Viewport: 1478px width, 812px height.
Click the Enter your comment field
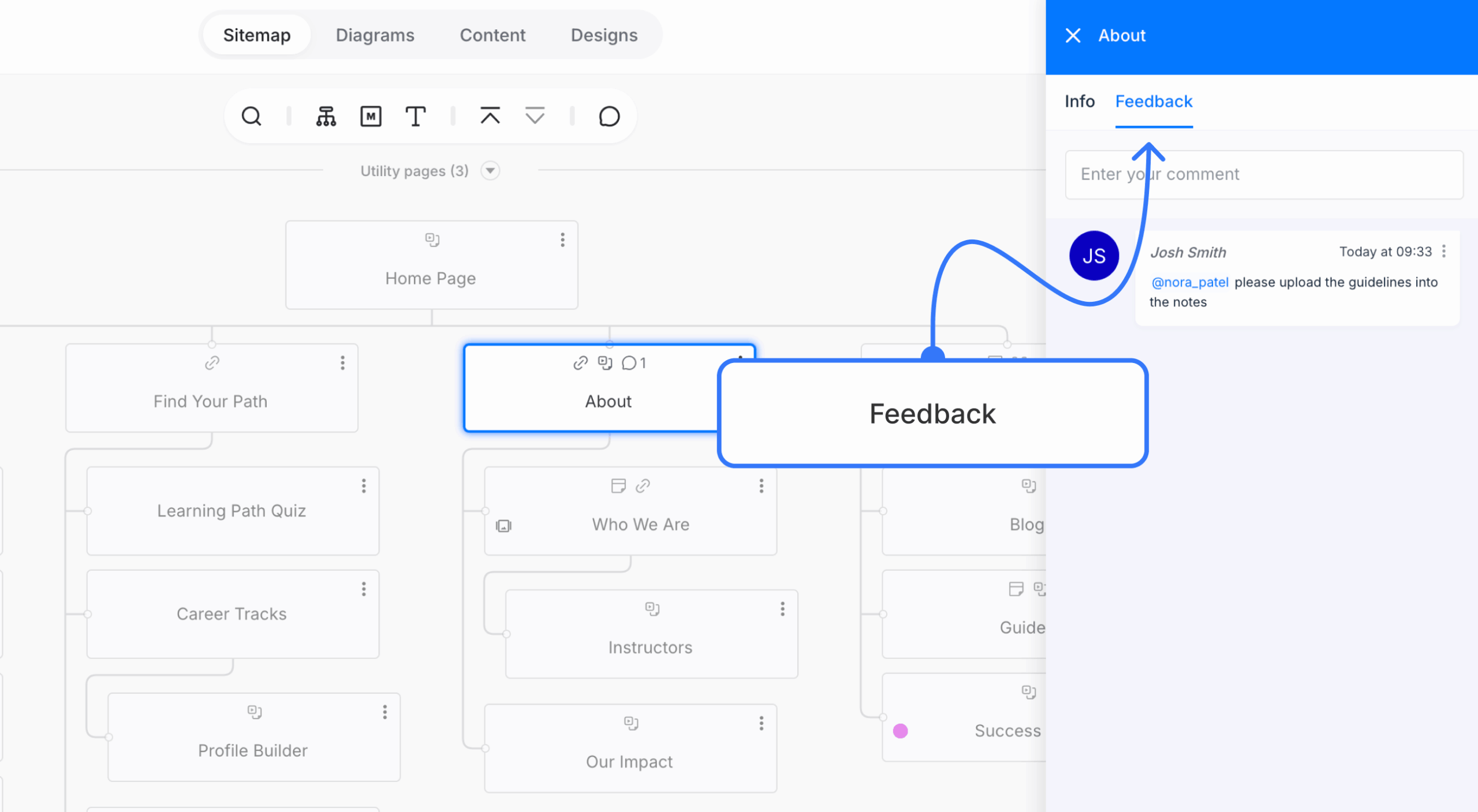pyautogui.click(x=1264, y=175)
